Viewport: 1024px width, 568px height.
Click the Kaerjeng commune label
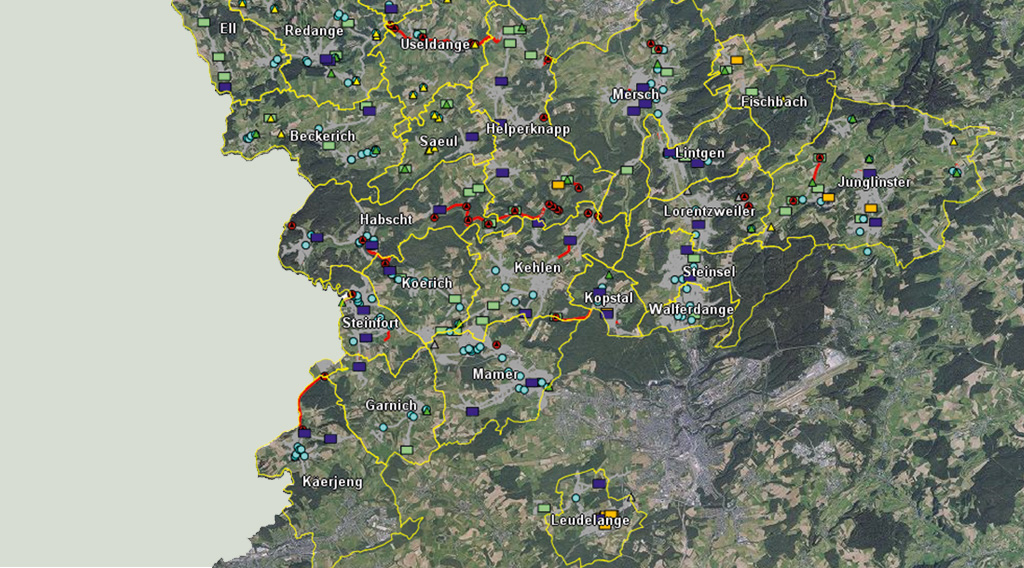coord(332,482)
